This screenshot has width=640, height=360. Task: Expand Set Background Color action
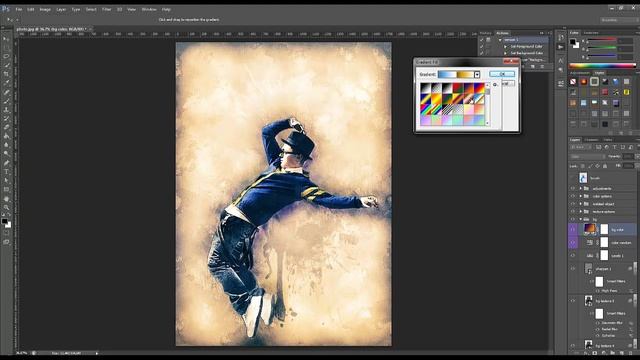pos(505,53)
